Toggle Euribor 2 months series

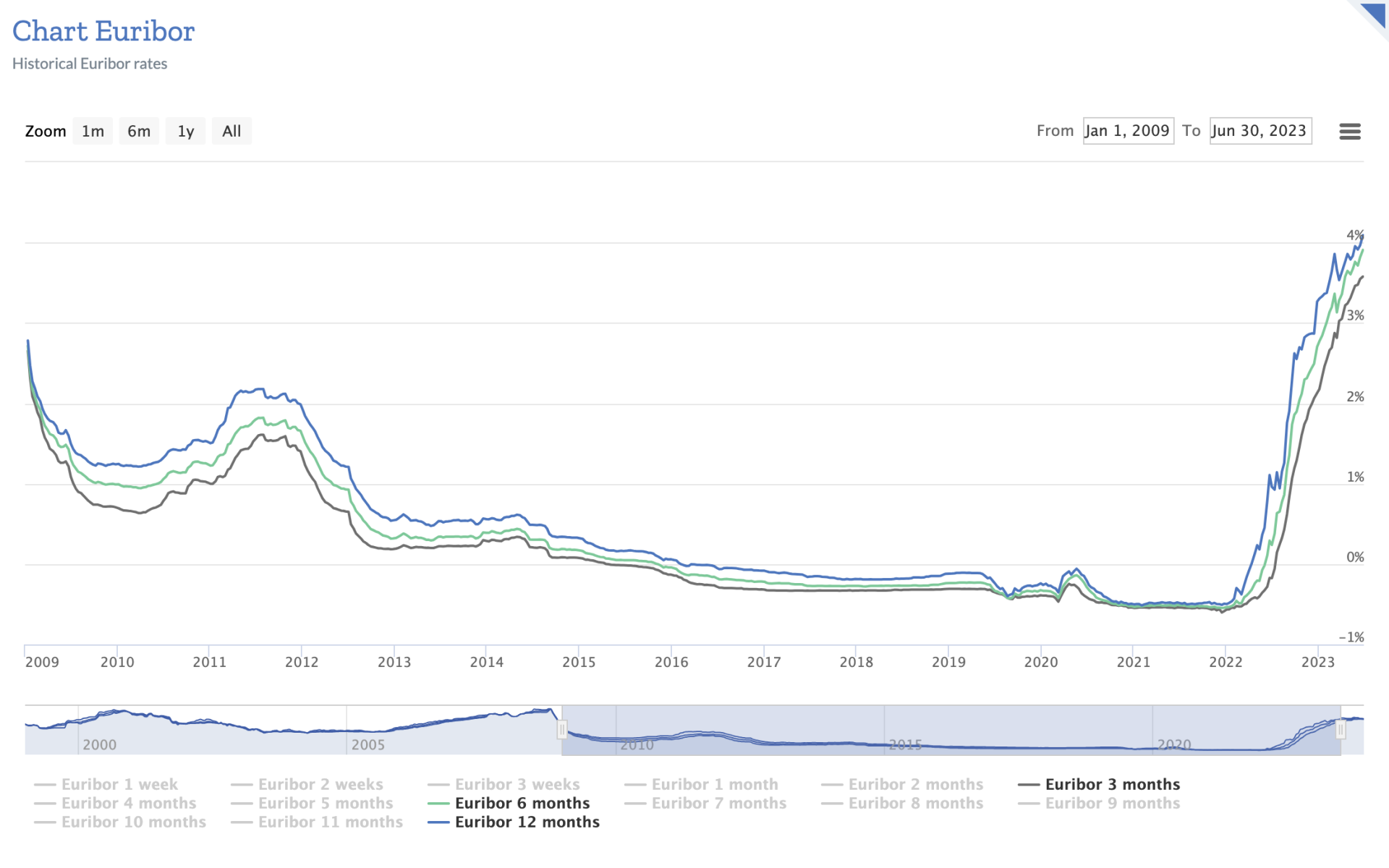click(x=902, y=784)
